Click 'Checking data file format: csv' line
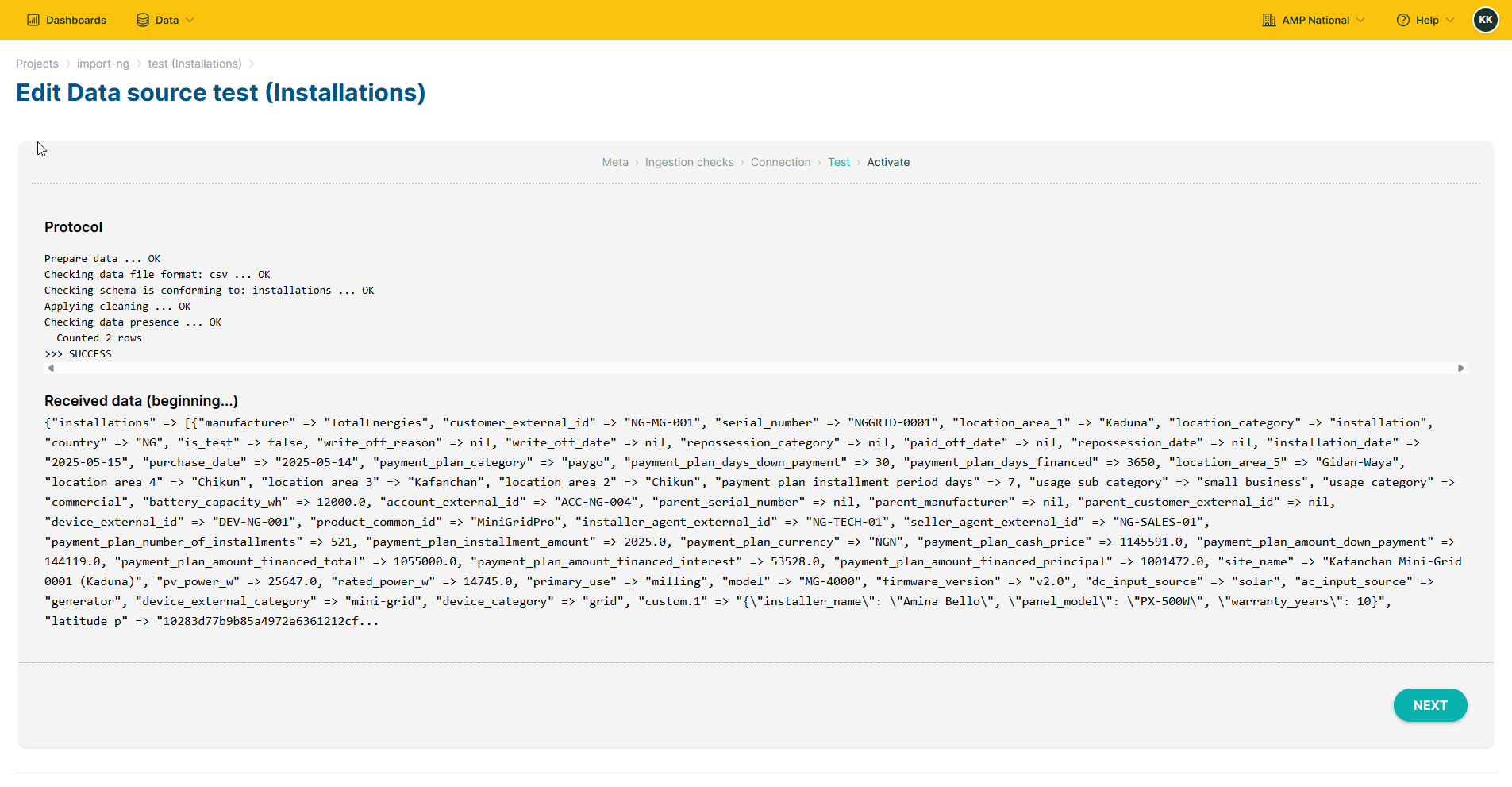Viewport: 1512px width, 787px height. point(157,275)
